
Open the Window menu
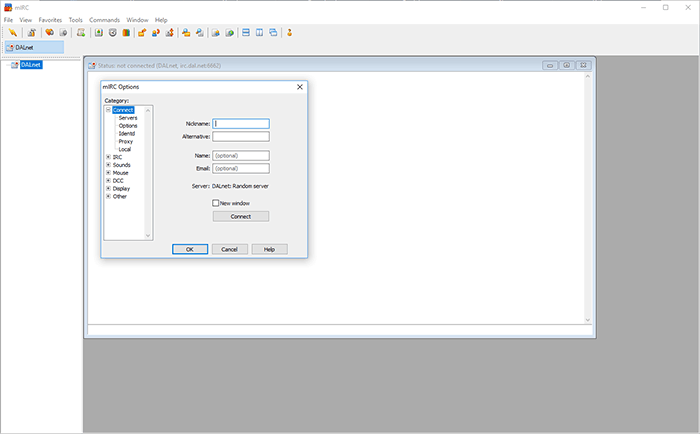click(x=137, y=20)
